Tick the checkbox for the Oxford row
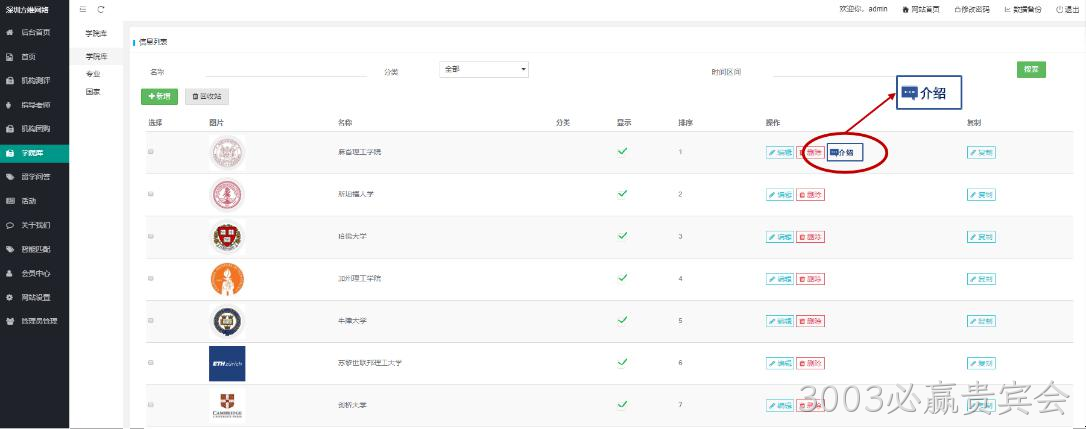This screenshot has width=1086, height=429. click(x=151, y=321)
